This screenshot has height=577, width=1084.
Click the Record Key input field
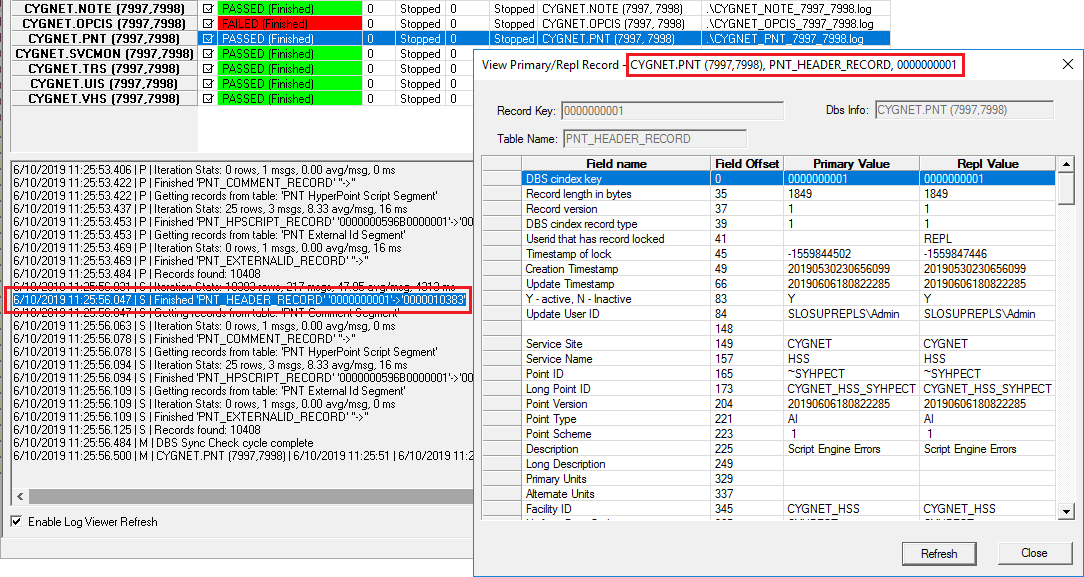[x=673, y=111]
